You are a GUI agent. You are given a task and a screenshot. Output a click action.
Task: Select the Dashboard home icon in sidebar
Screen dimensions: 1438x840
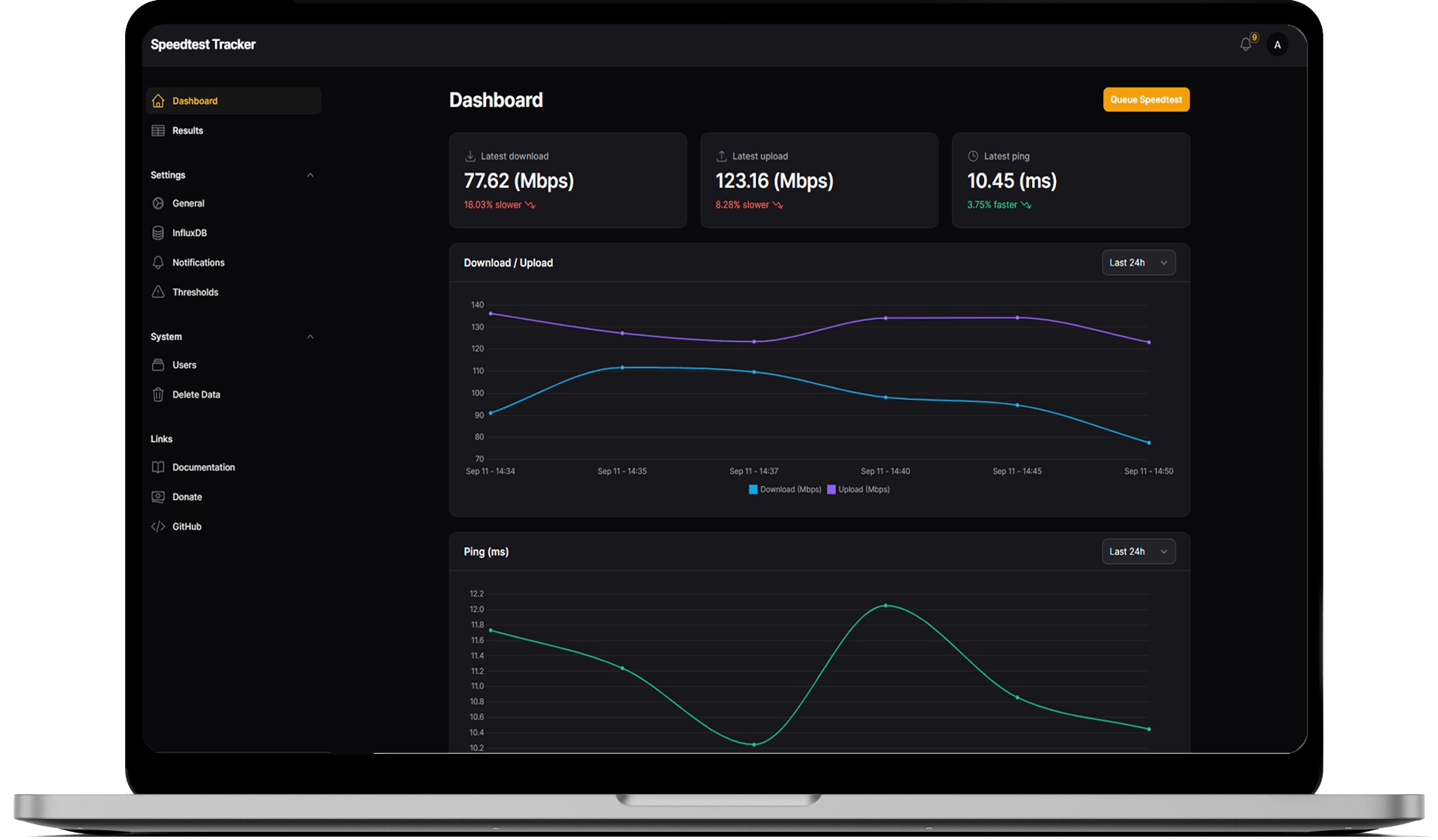click(157, 100)
